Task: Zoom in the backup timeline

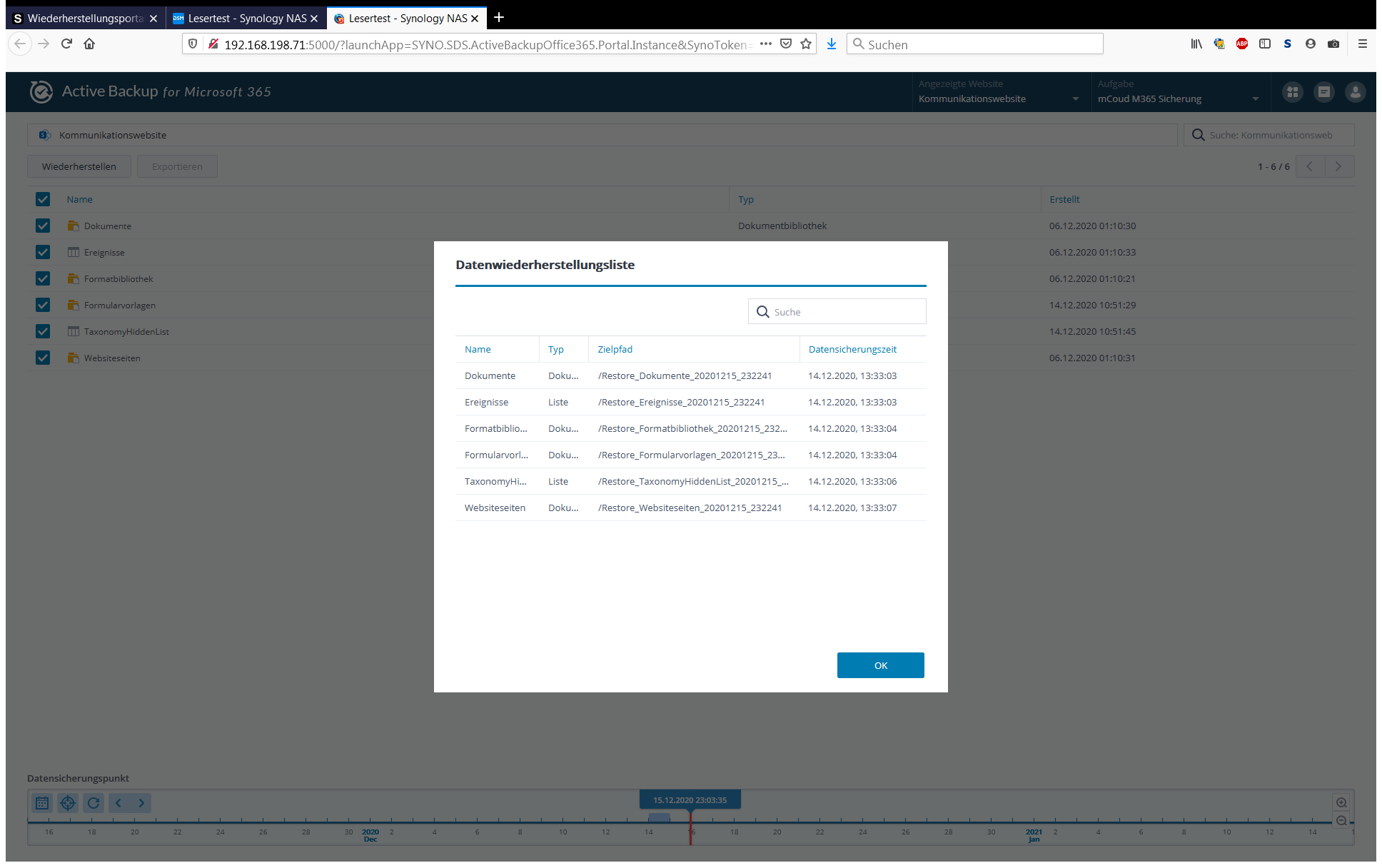Action: pyautogui.click(x=1341, y=803)
